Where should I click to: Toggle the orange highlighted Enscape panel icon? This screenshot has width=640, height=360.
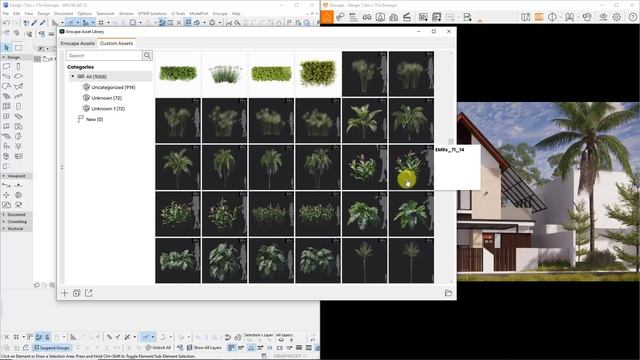pyautogui.click(x=539, y=17)
